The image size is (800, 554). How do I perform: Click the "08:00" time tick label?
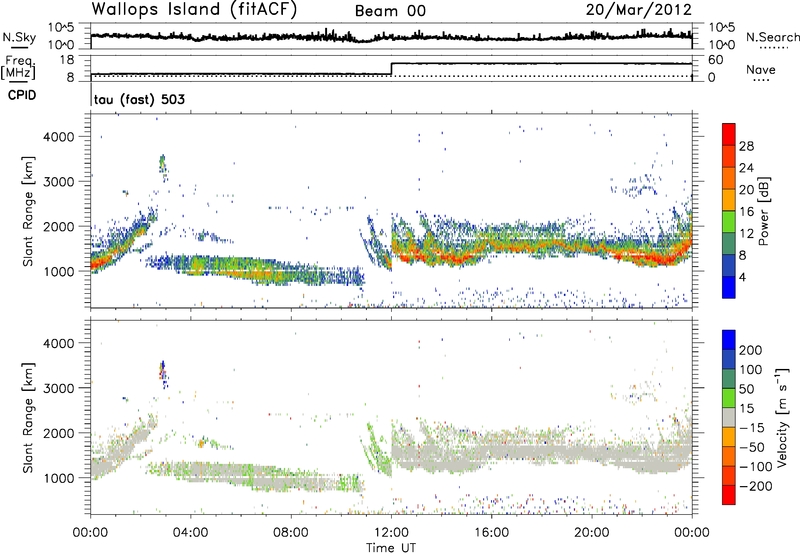[291, 533]
